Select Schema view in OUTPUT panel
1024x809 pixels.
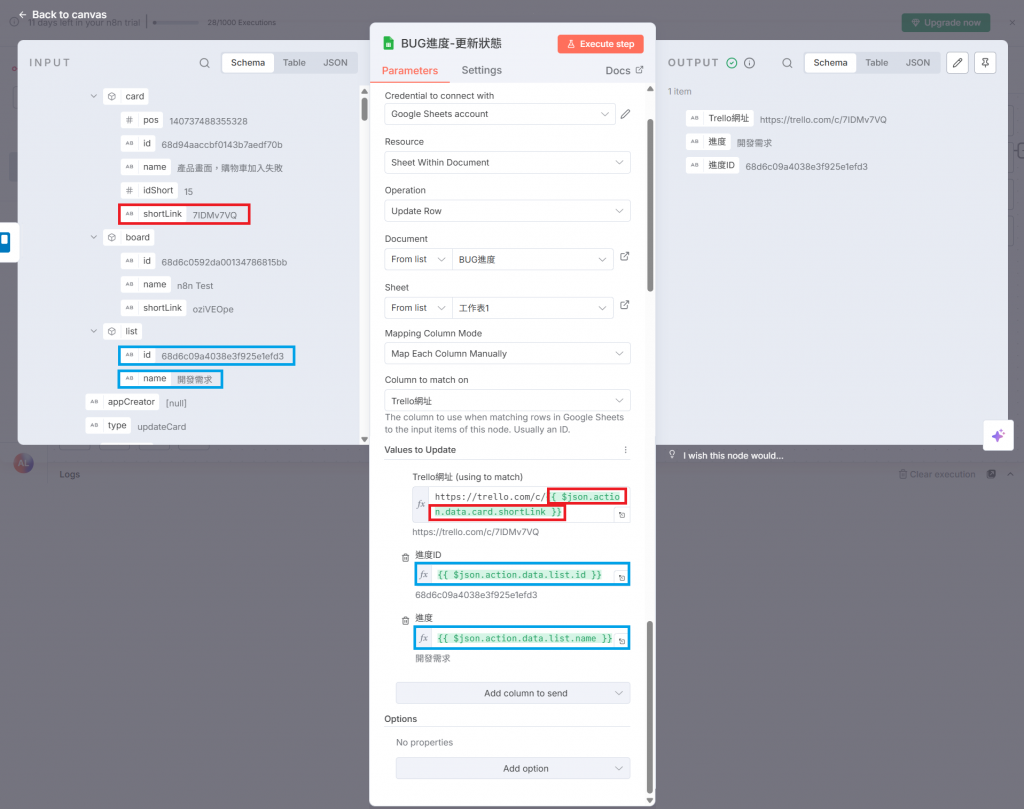coord(830,63)
